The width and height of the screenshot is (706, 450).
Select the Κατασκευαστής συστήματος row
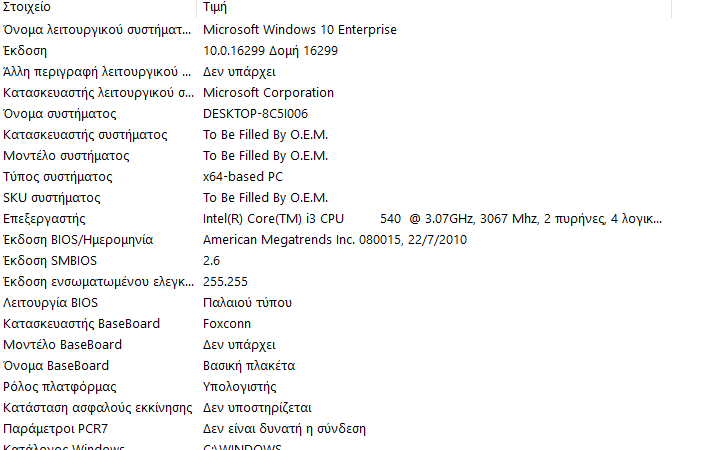(x=335, y=135)
